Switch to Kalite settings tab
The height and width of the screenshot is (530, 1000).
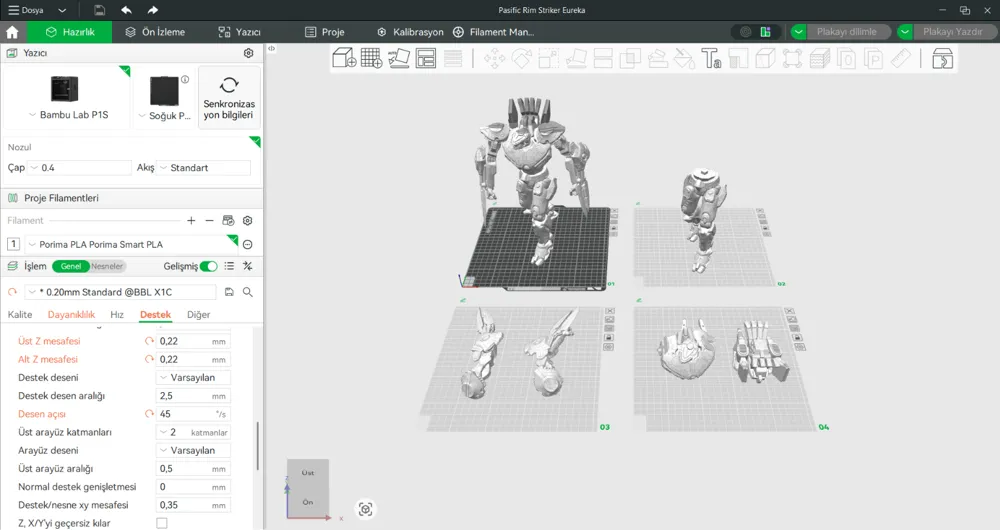click(x=20, y=314)
